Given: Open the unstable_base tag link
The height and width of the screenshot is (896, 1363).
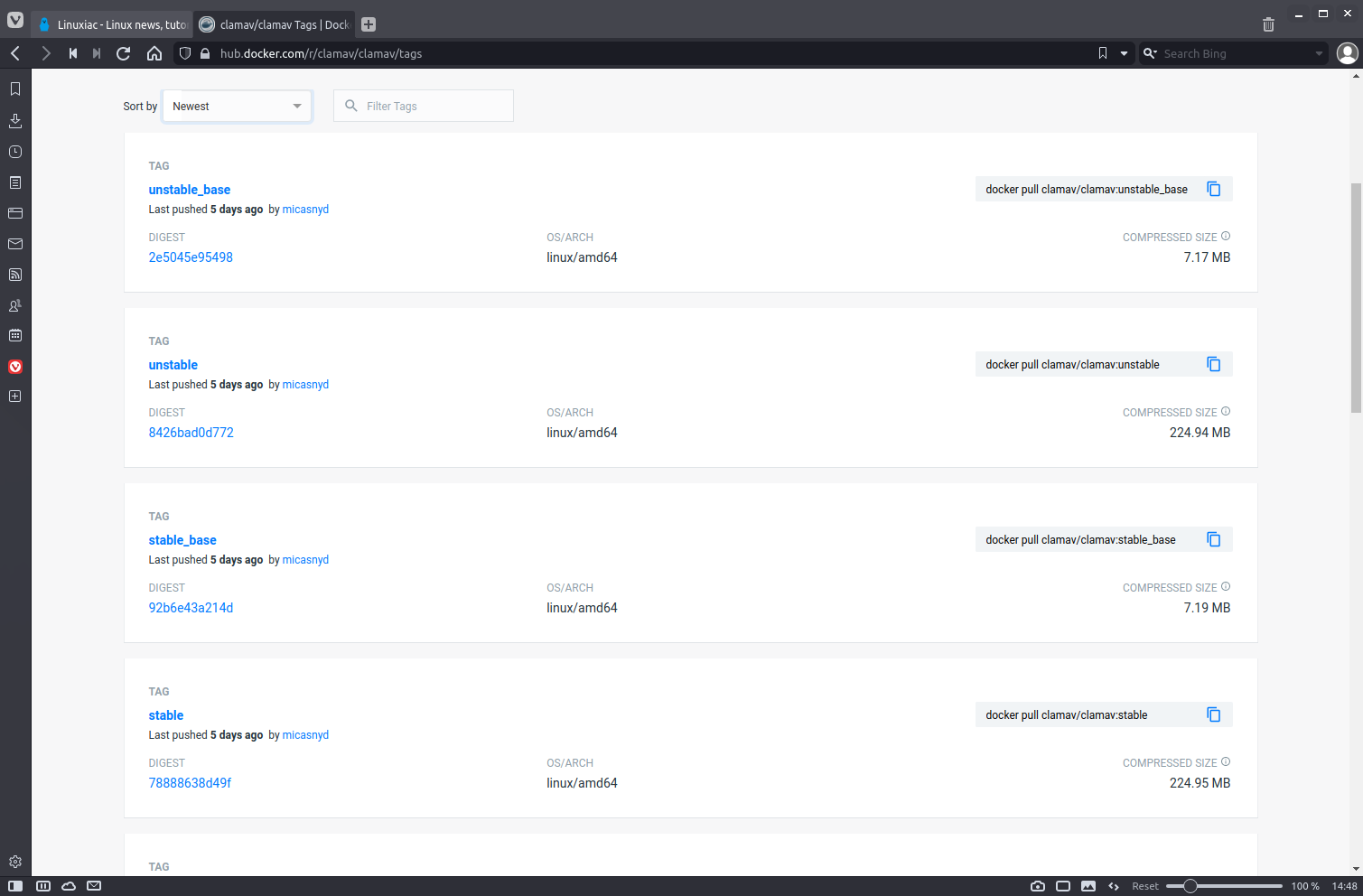Looking at the screenshot, I should coord(190,190).
